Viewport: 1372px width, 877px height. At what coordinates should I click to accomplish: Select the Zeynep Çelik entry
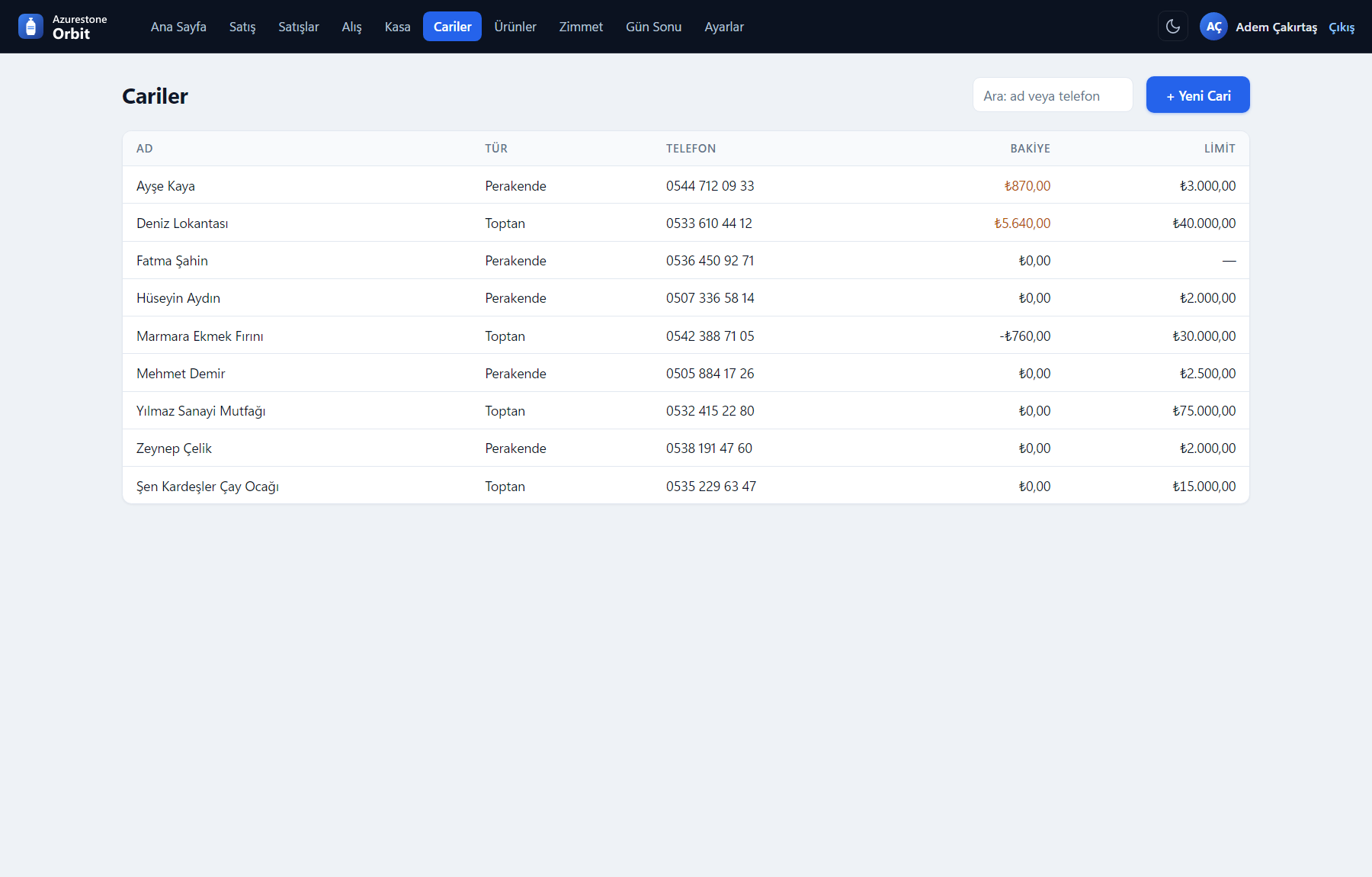tap(686, 448)
